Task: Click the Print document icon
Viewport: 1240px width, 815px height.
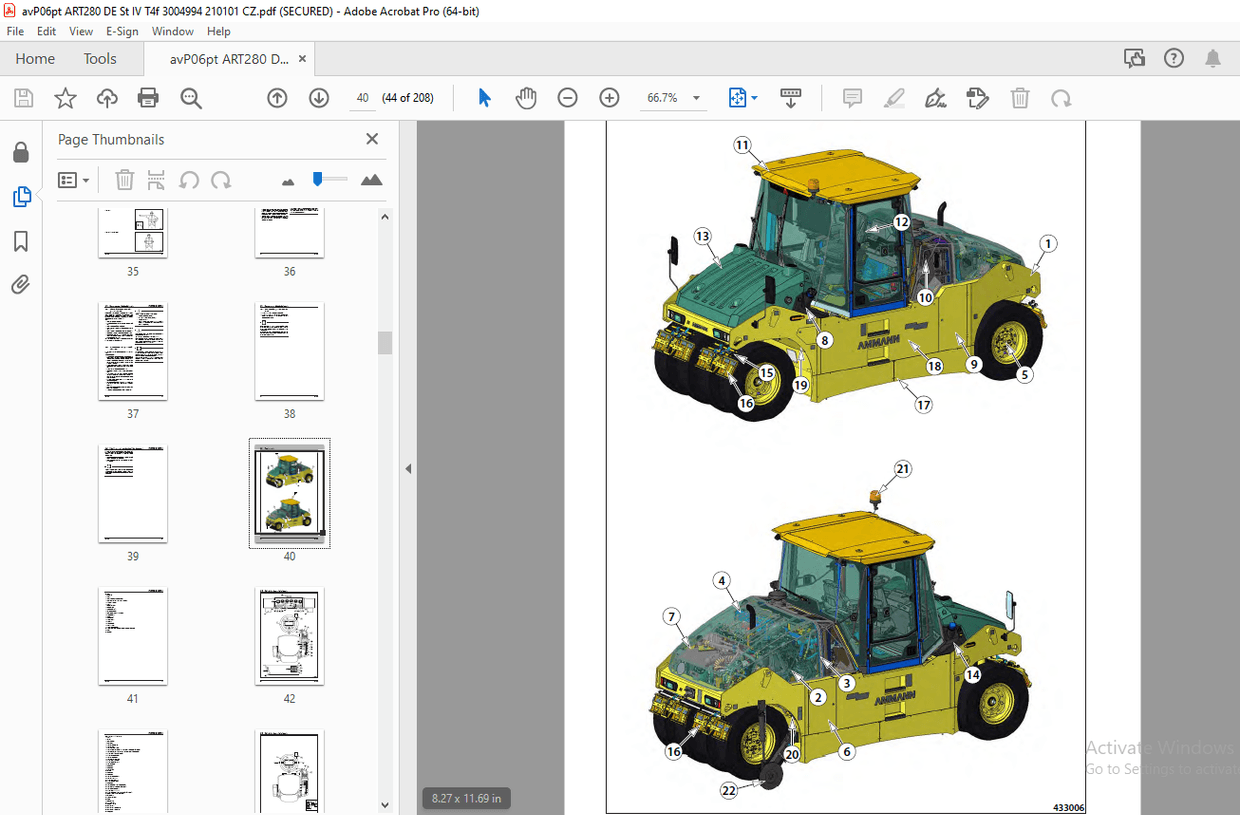Action: click(148, 97)
